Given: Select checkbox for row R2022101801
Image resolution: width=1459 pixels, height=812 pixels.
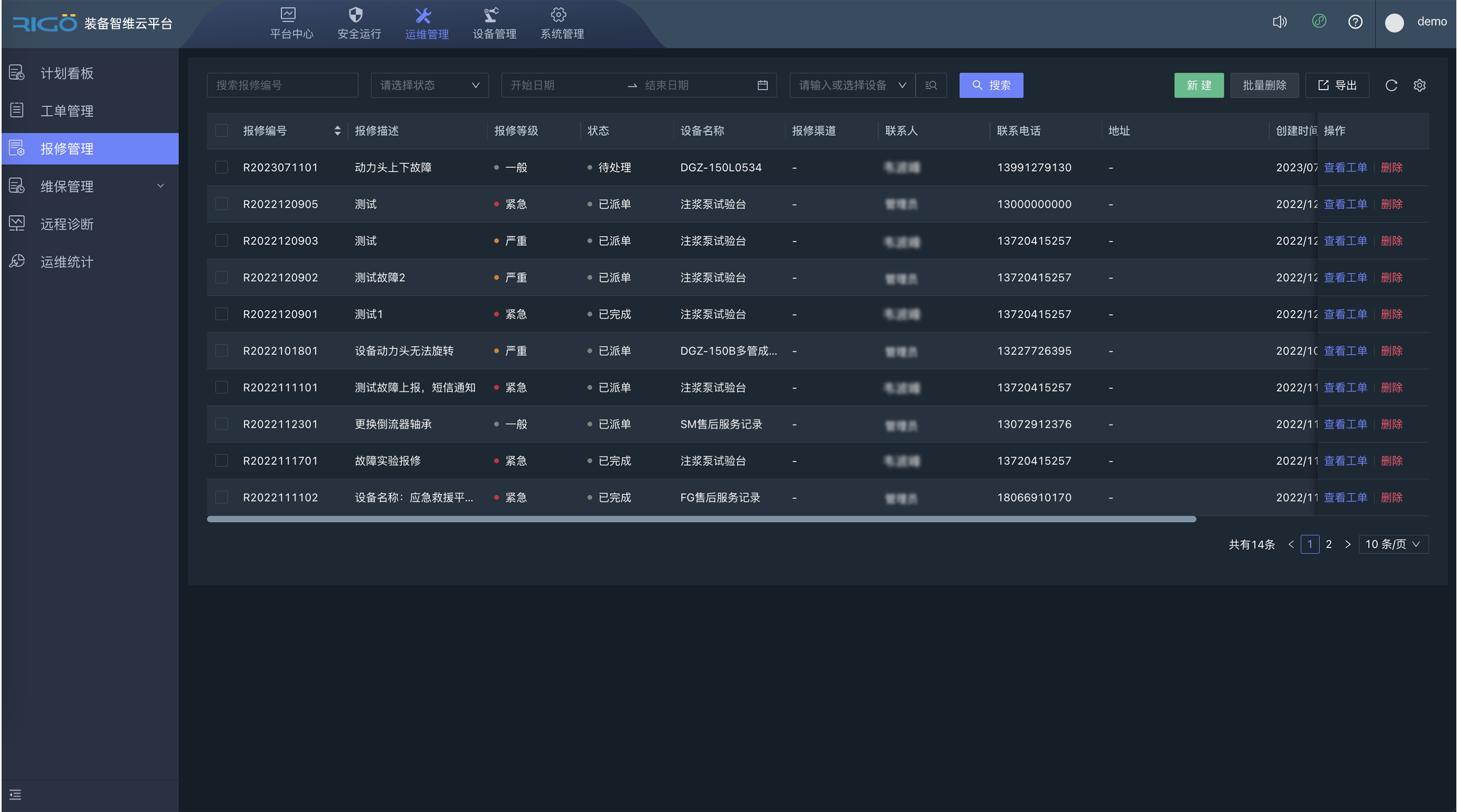Looking at the screenshot, I should (x=221, y=350).
